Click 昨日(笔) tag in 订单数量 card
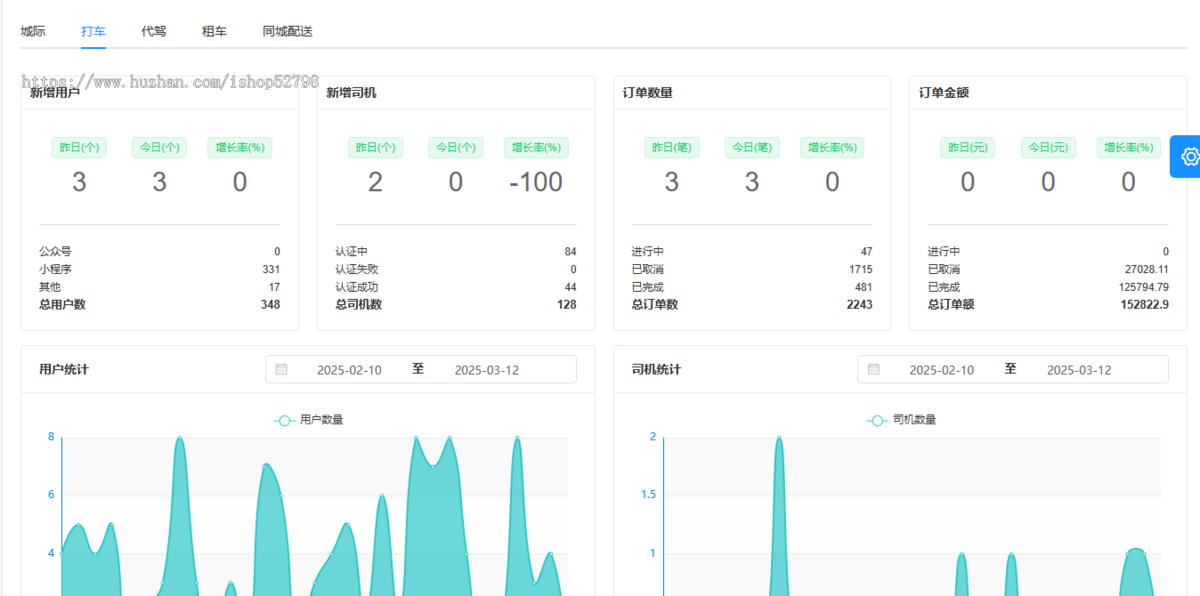 [672, 148]
